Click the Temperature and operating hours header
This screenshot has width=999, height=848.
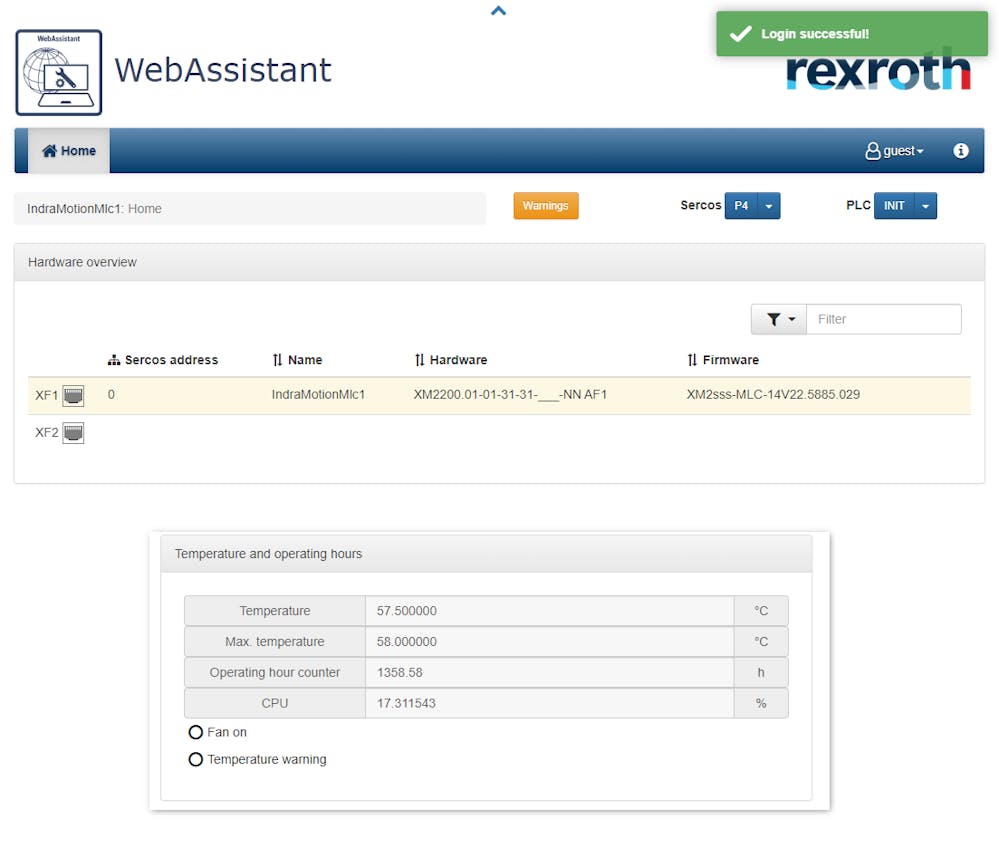[x=486, y=554]
